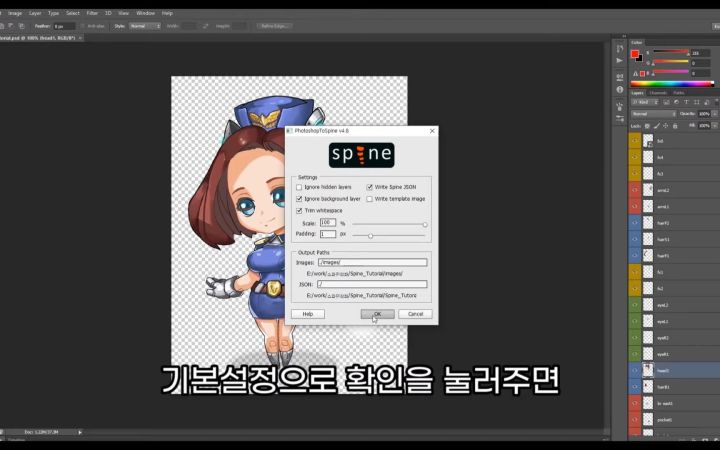Image resolution: width=720 pixels, height=450 pixels.
Task: Click the JSON output path field
Action: click(372, 284)
